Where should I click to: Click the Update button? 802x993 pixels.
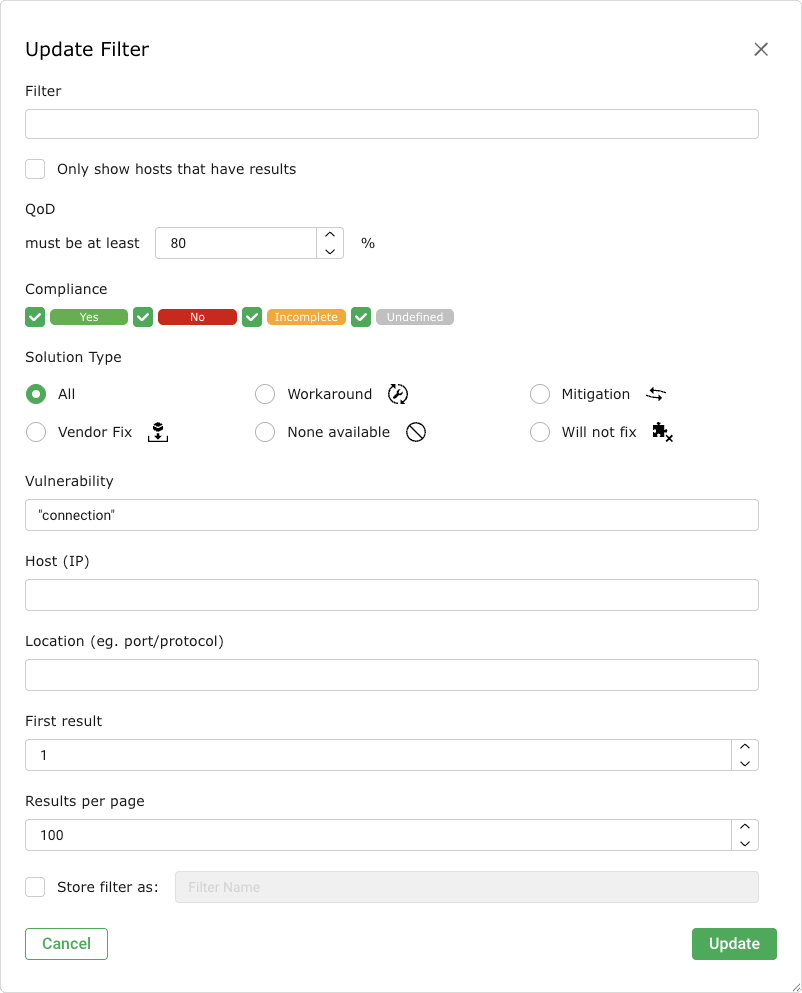pos(734,944)
